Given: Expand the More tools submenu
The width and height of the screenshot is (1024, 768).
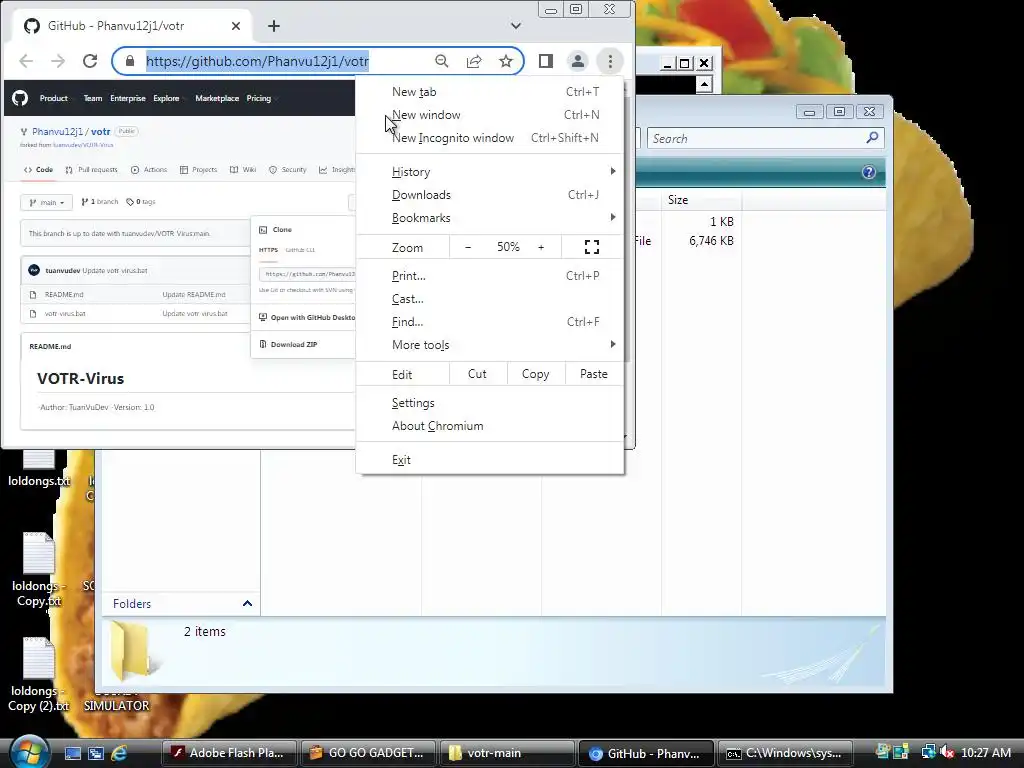Looking at the screenshot, I should pyautogui.click(x=490, y=345).
